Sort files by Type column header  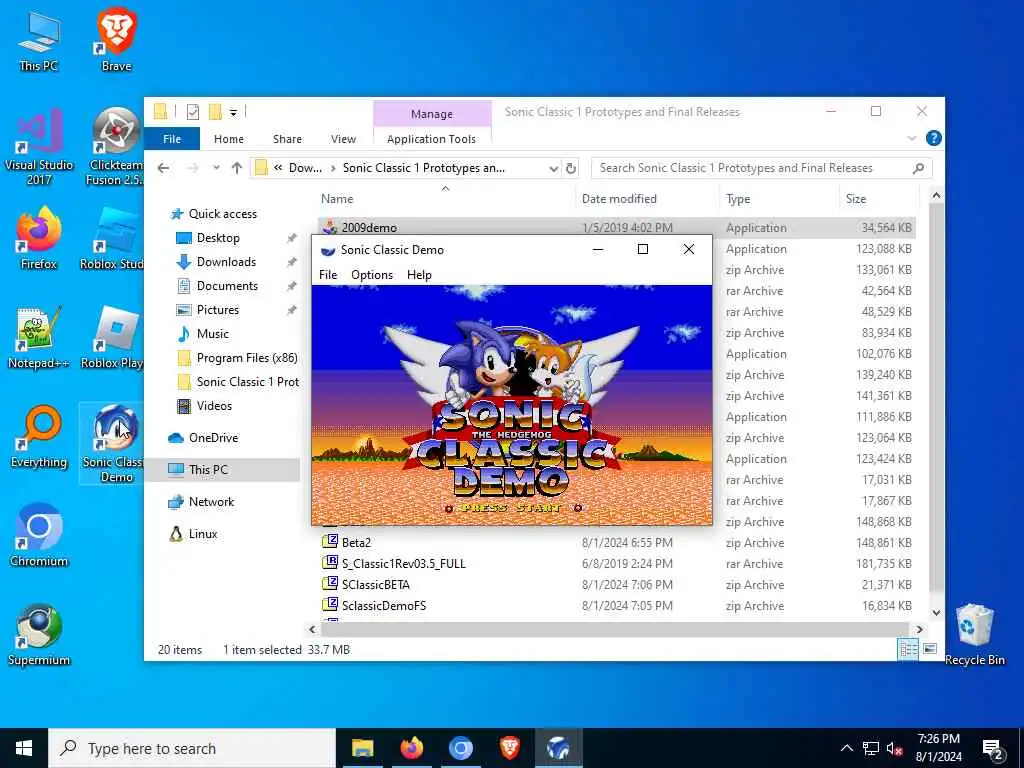pos(778,199)
